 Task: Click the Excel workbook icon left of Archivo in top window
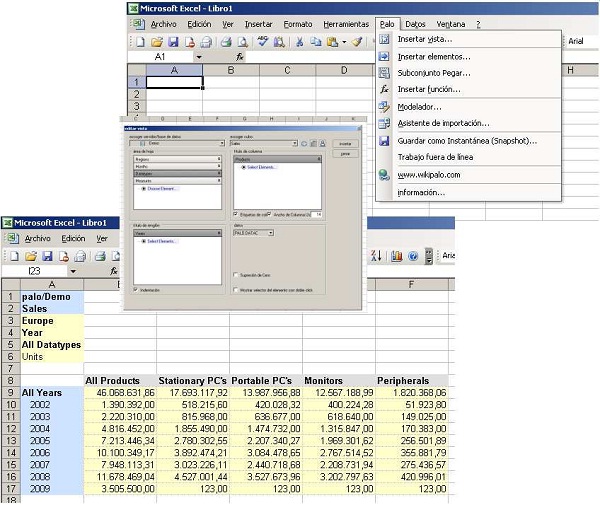click(x=138, y=24)
